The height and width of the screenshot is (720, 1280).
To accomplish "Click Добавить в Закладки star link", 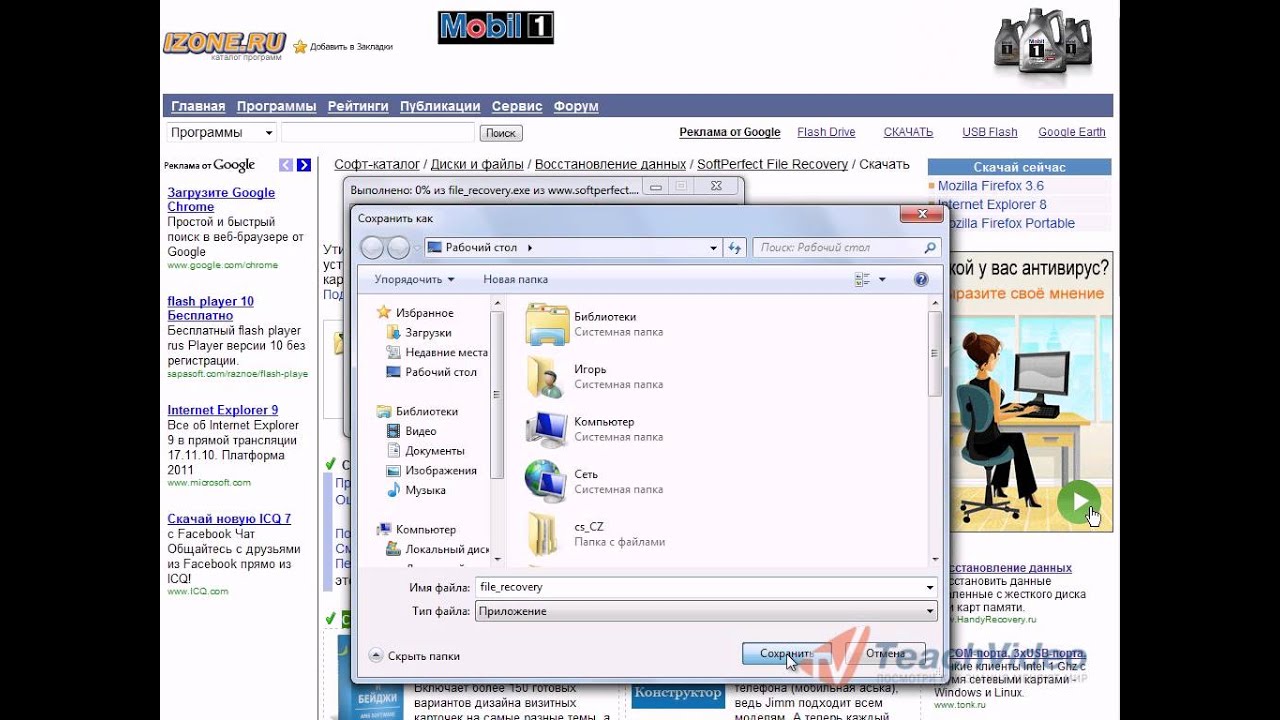I will [x=343, y=46].
